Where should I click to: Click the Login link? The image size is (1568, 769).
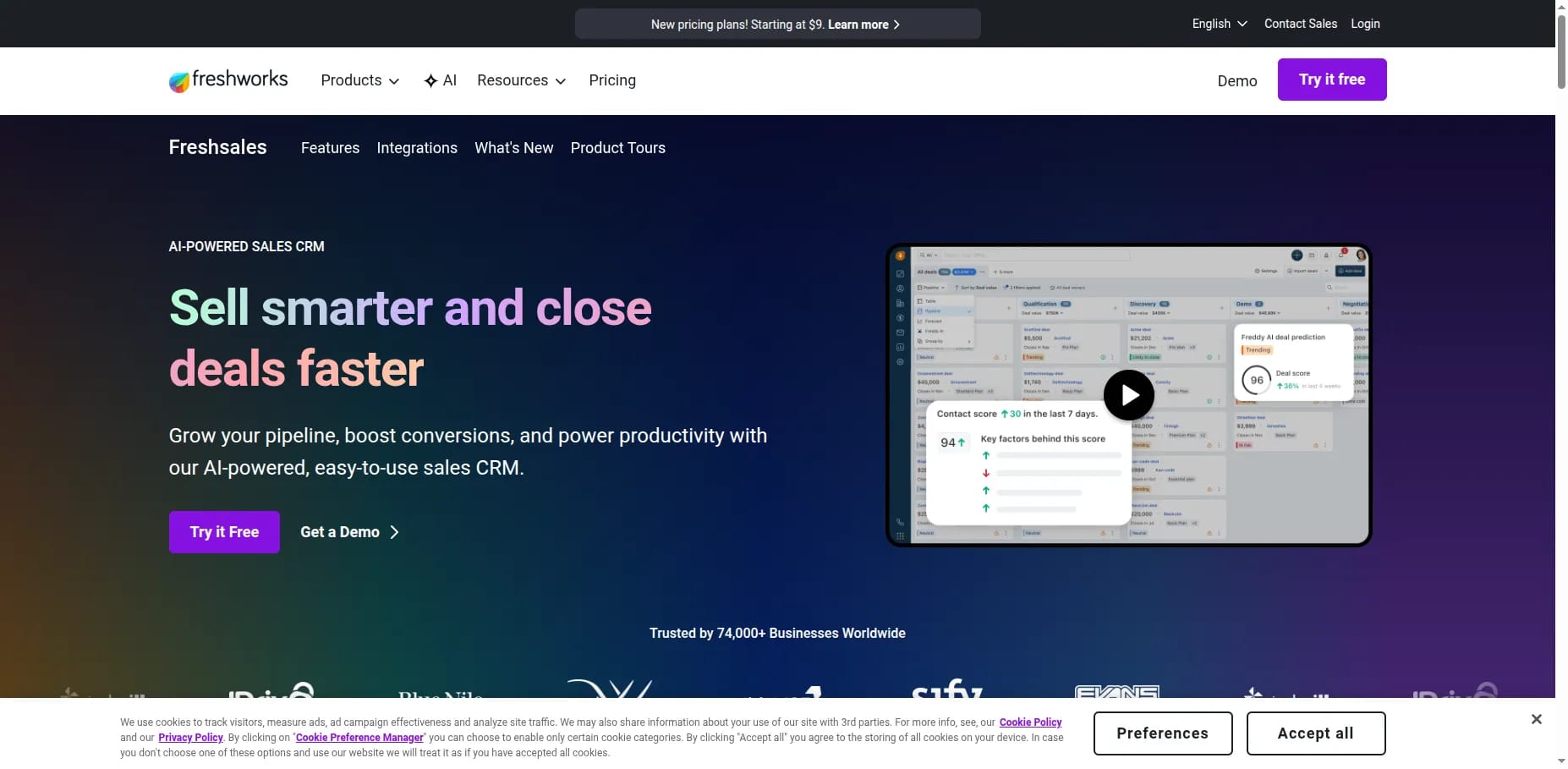pos(1364,24)
